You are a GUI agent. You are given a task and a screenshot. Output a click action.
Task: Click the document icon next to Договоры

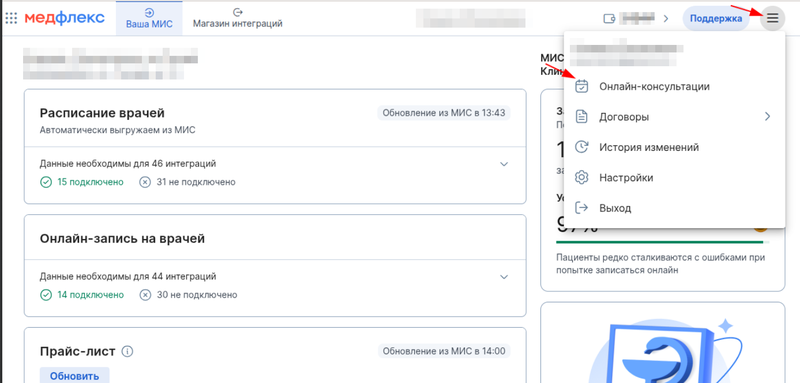pos(582,117)
